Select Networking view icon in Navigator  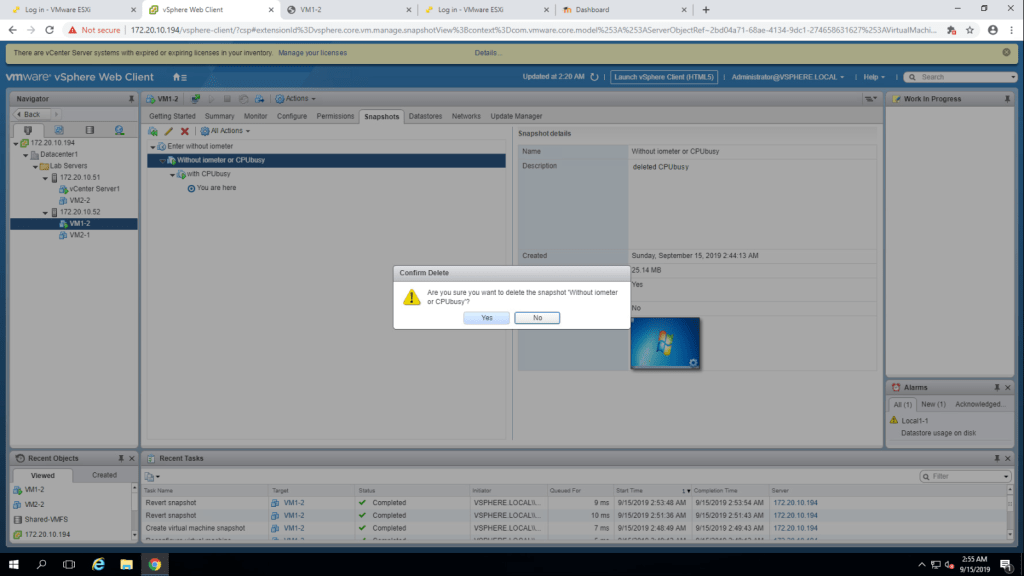pyautogui.click(x=119, y=130)
